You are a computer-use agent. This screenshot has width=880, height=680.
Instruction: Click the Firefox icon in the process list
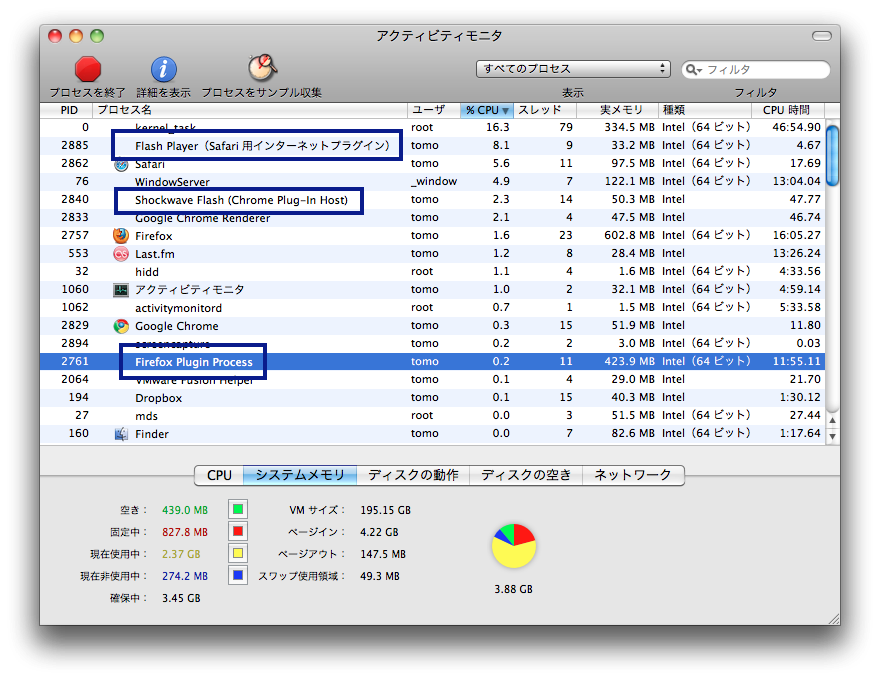[121, 236]
